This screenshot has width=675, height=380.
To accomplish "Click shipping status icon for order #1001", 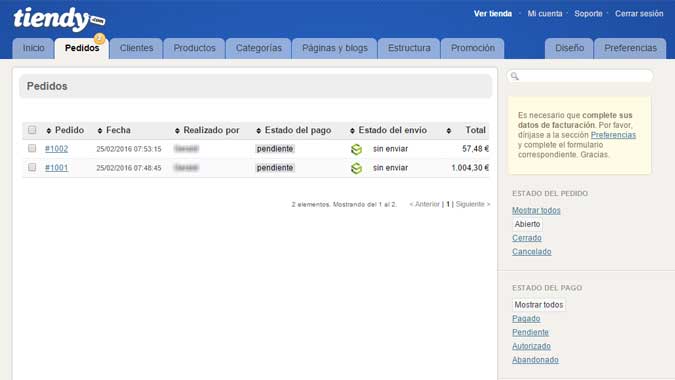I will [x=356, y=168].
